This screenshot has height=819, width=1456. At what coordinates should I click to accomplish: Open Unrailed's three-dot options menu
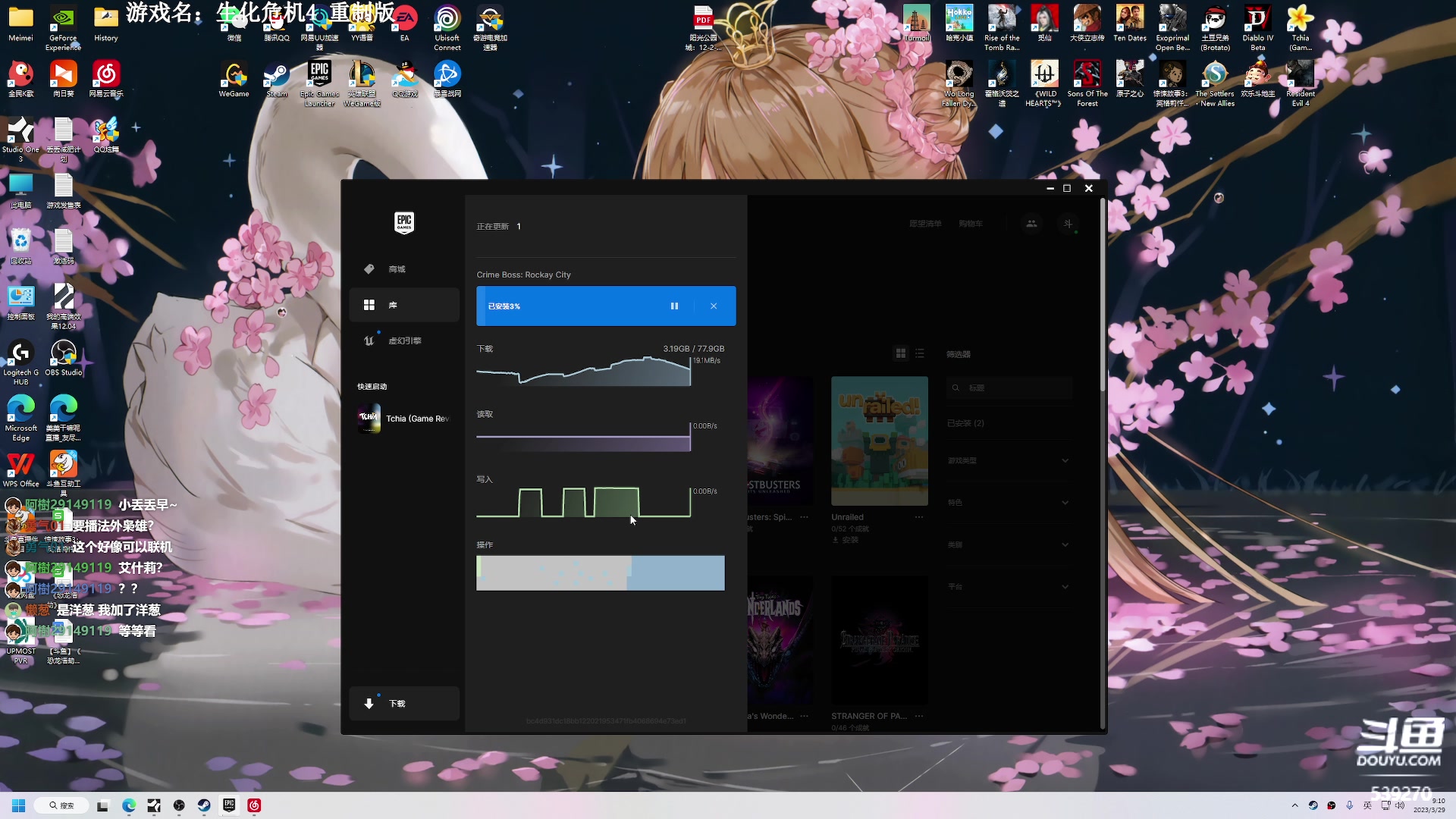click(x=919, y=517)
